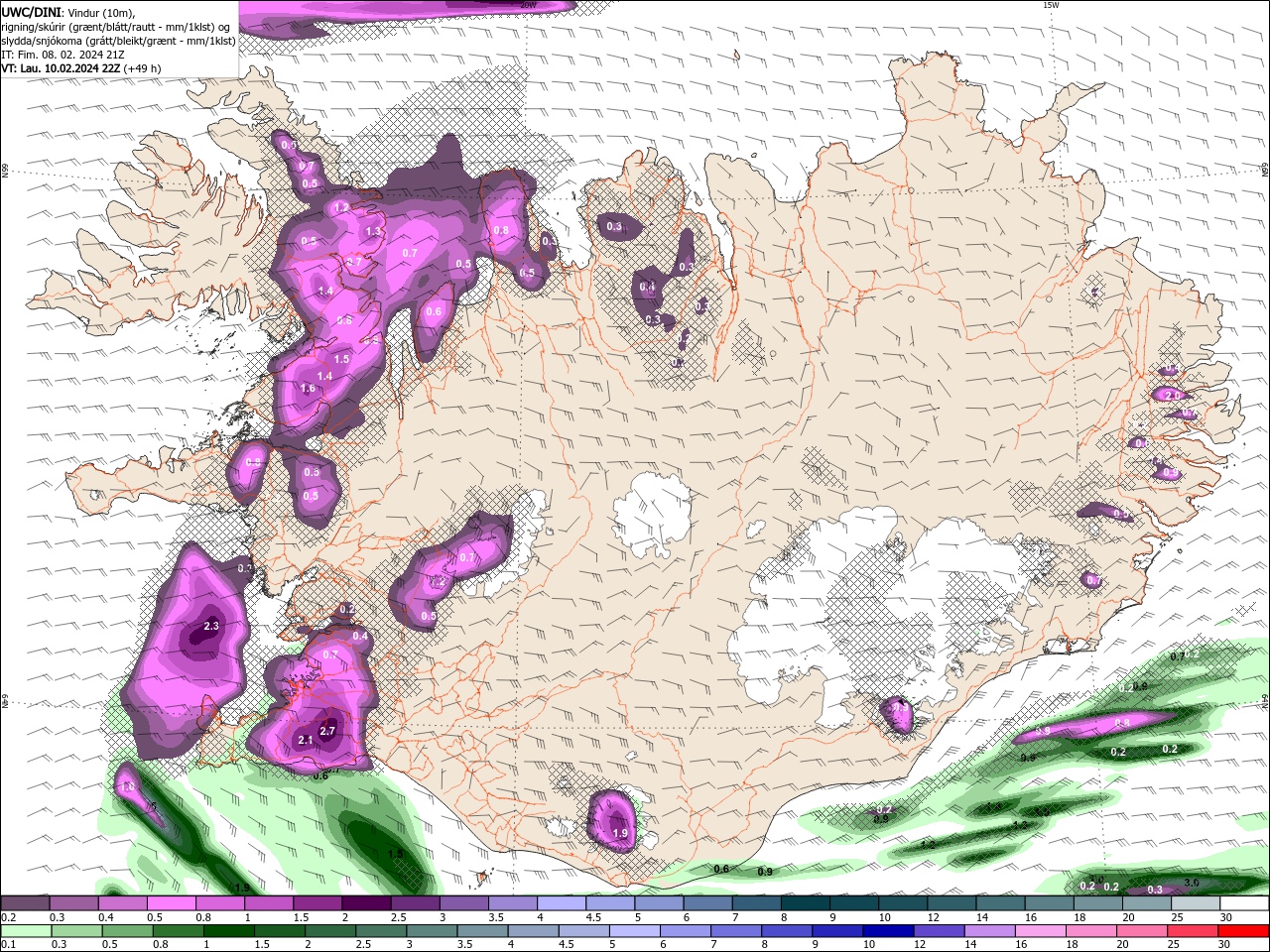This screenshot has height=952, width=1270.
Task: Pick the bottom row lilac swatch between 14 and 16
Action: (989, 931)
